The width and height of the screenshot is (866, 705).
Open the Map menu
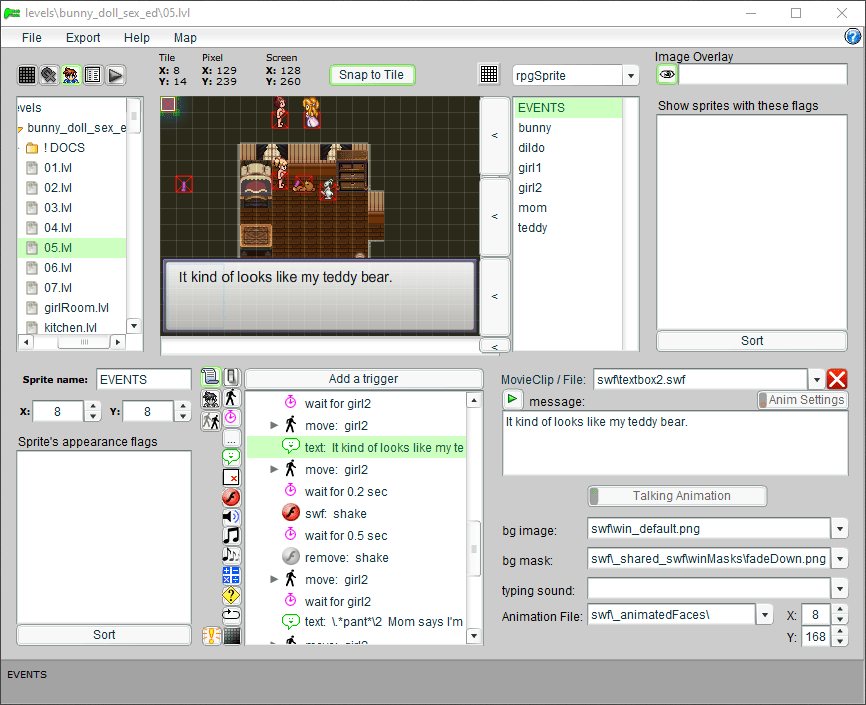185,38
